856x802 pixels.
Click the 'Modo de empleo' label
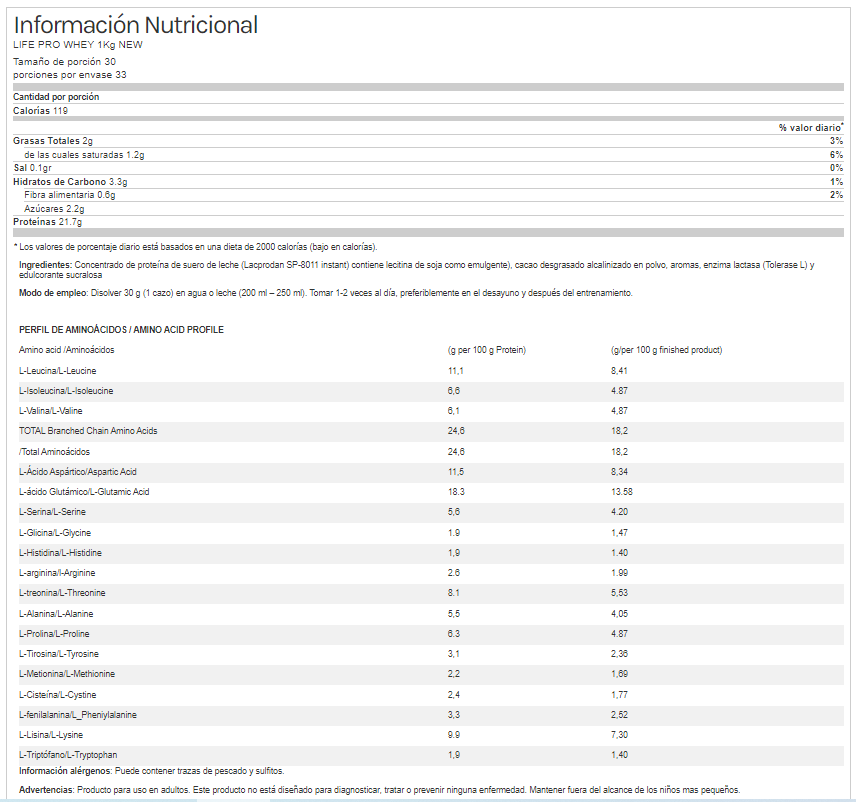tap(53, 293)
